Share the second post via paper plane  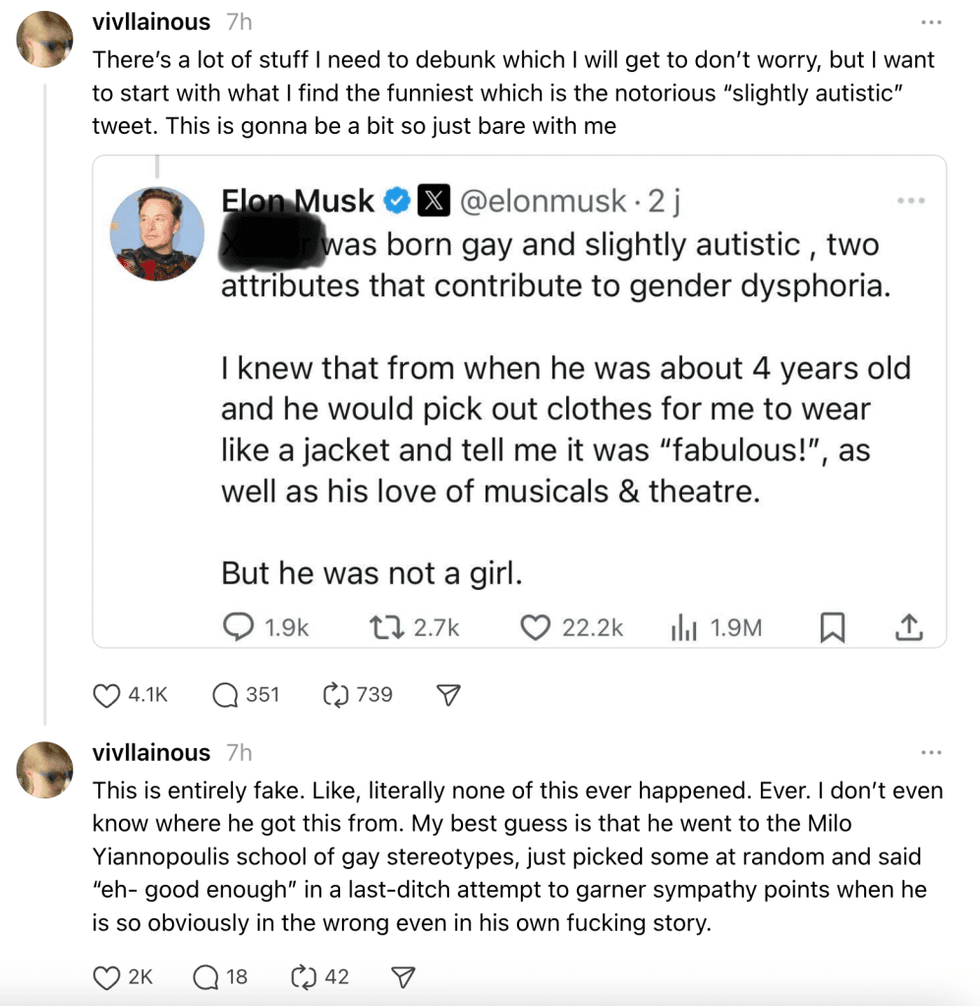click(x=403, y=977)
